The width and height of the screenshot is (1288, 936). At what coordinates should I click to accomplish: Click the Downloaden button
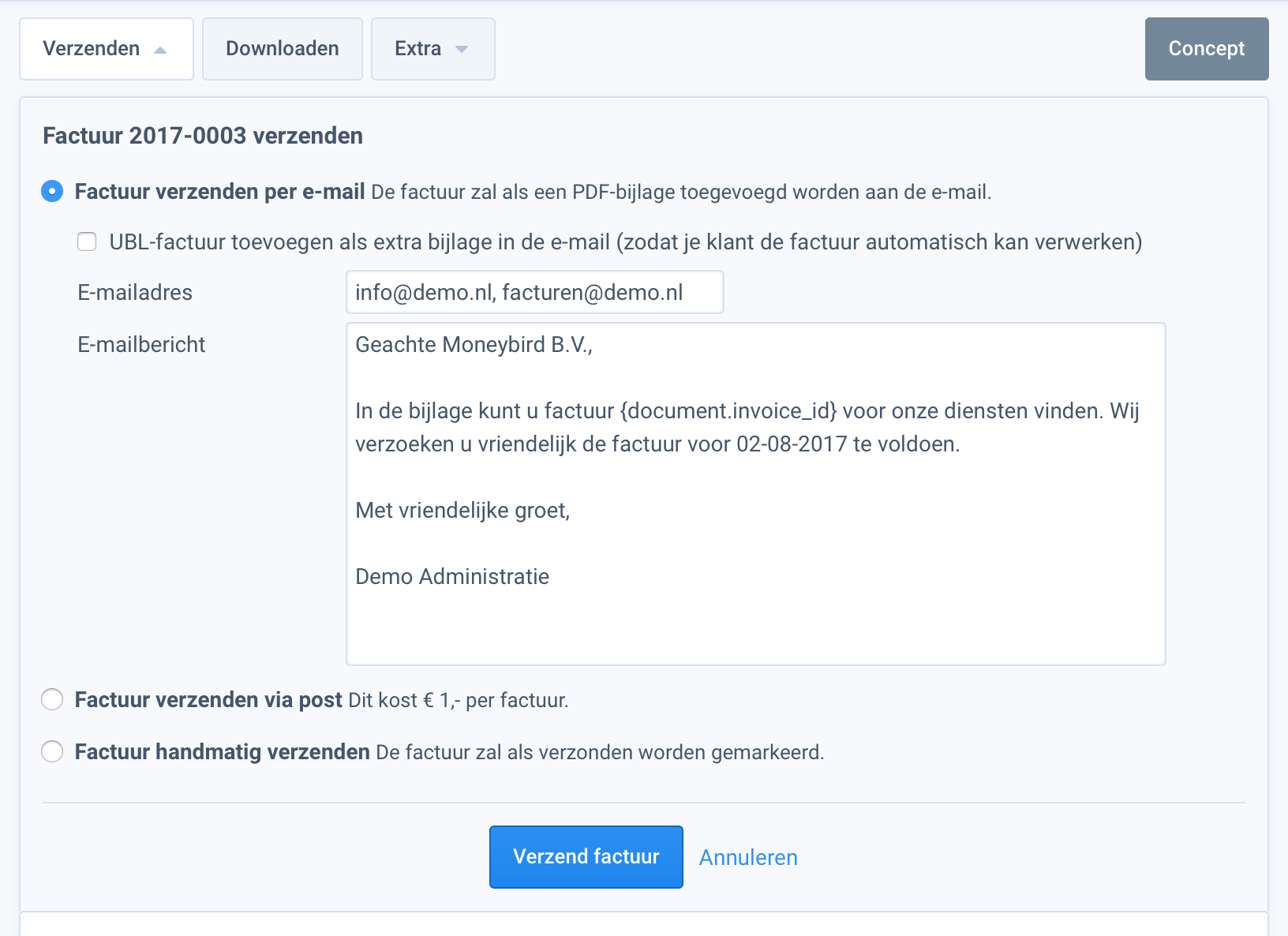(282, 49)
